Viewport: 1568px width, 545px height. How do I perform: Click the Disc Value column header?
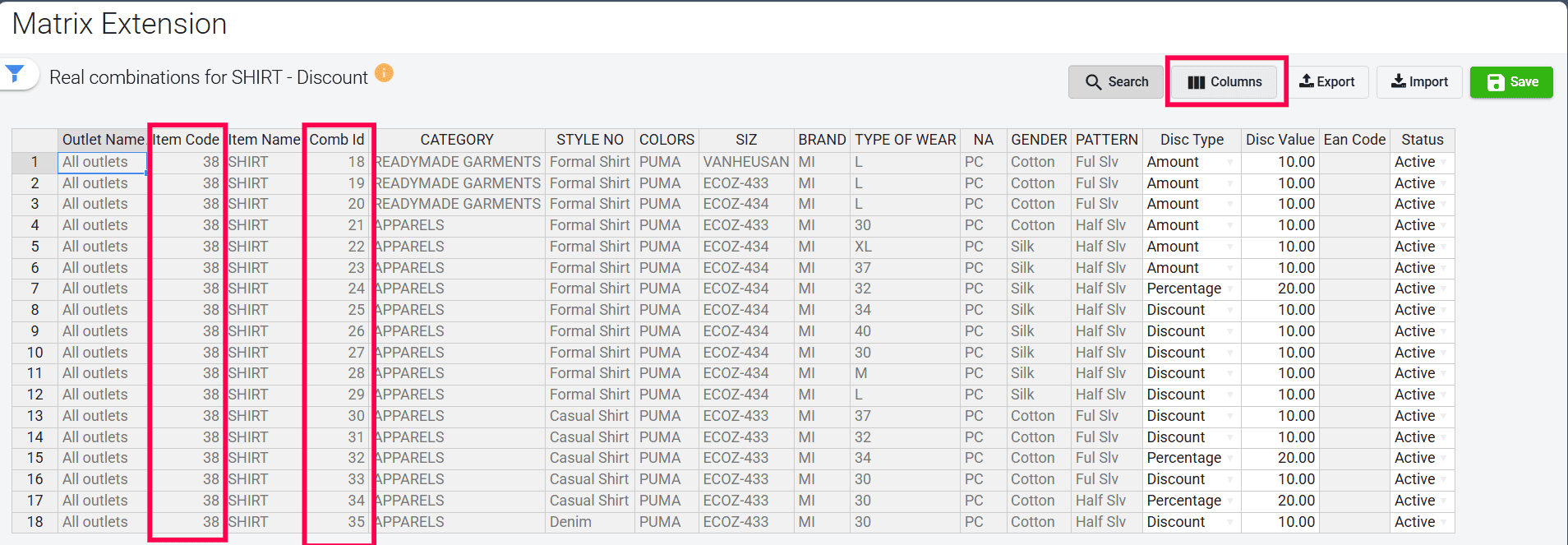1280,140
